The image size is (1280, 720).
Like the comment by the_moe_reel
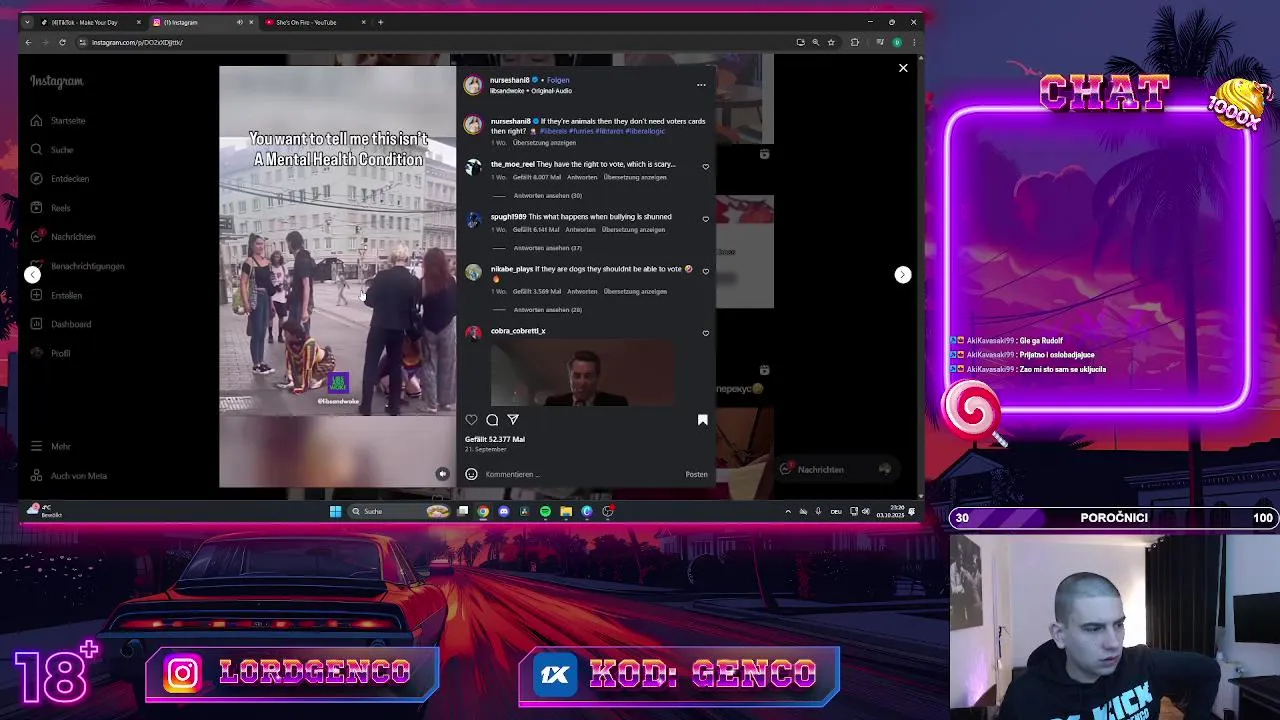705,167
